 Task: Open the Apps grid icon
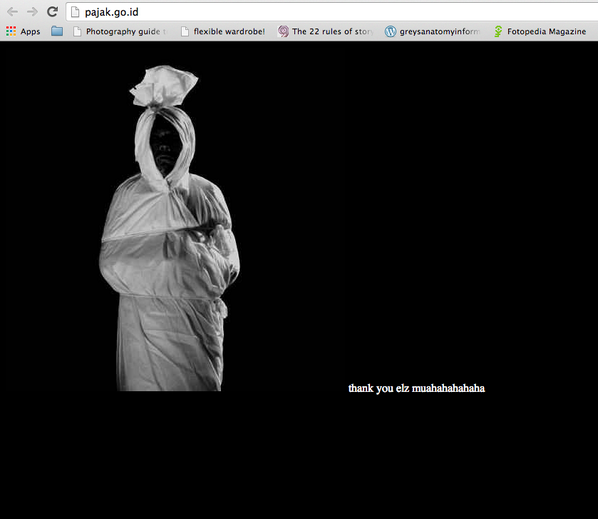(11, 31)
